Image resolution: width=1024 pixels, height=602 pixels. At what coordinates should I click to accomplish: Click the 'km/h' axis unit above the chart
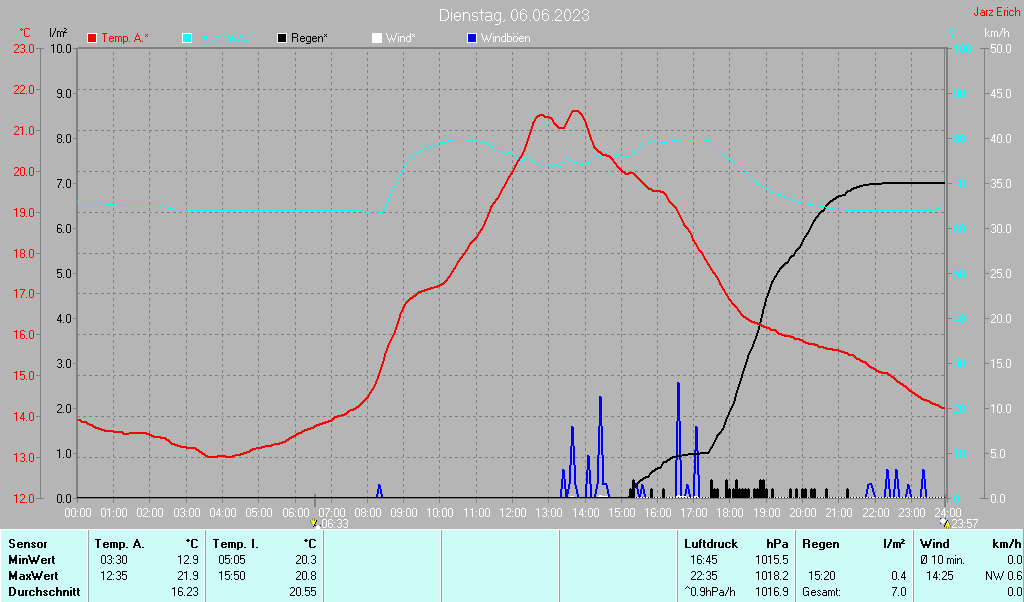point(997,33)
